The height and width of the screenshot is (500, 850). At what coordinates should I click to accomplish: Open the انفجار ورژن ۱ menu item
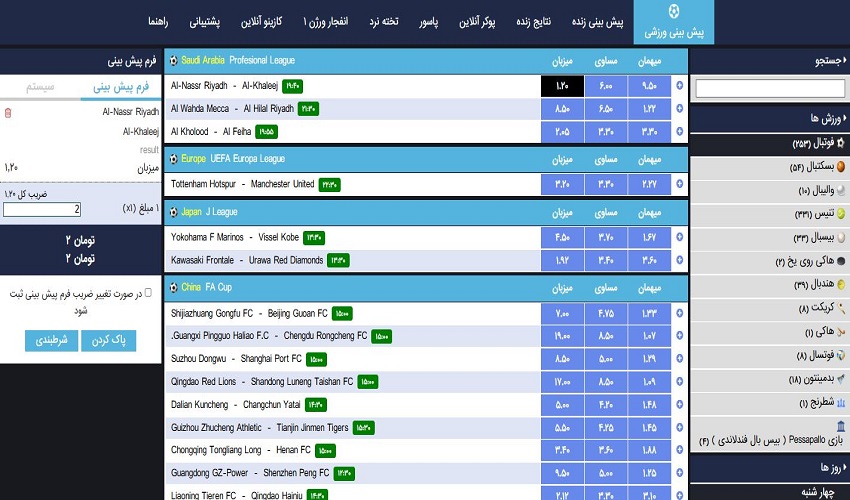coord(326,22)
